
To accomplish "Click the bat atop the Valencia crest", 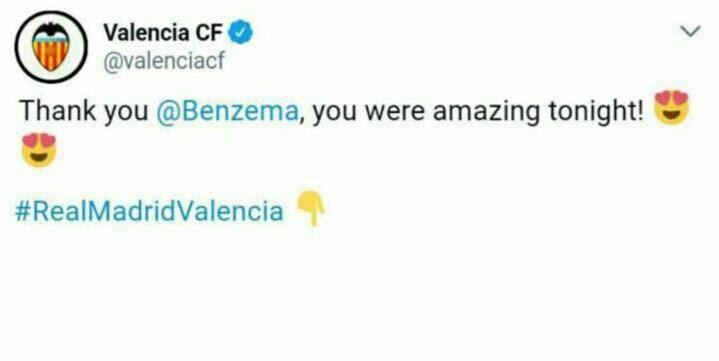I will (x=51, y=31).
